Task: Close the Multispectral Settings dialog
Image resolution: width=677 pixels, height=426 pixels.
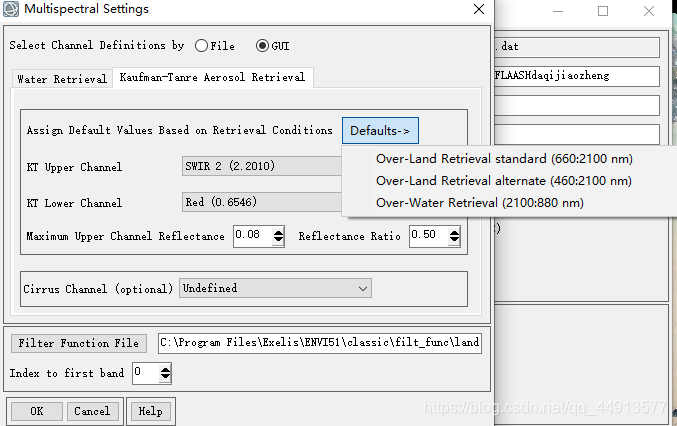Action: tap(478, 9)
